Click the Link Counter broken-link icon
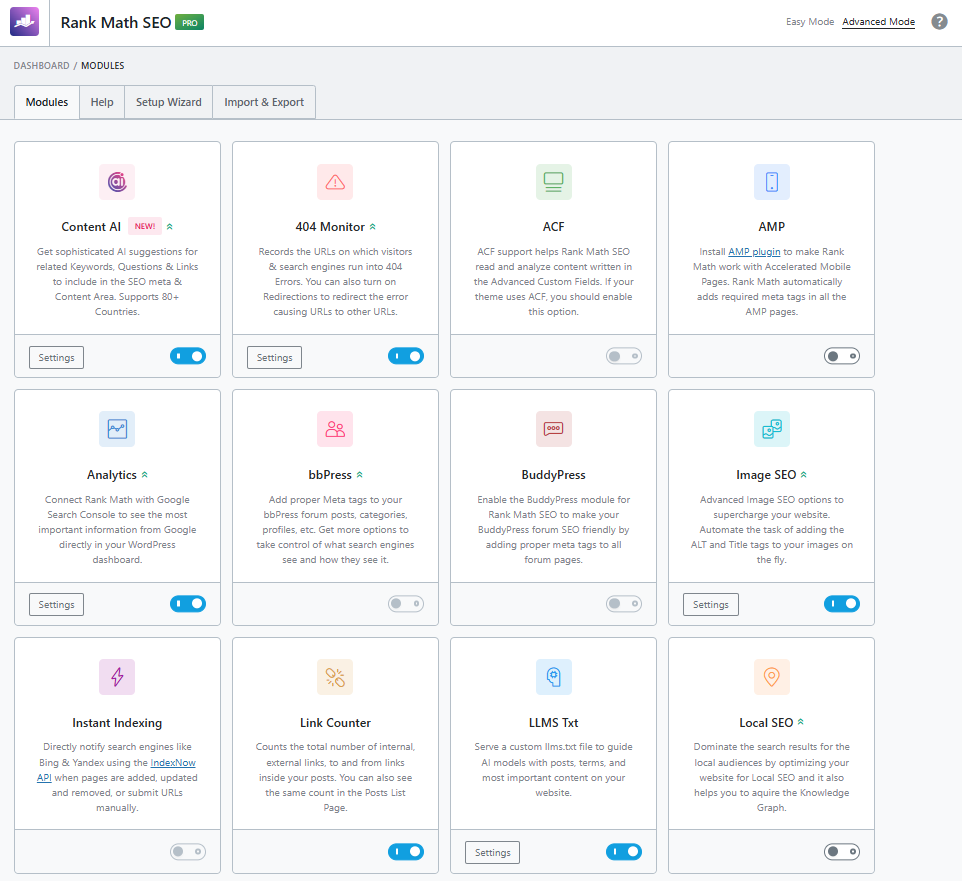Screen dimensions: 962x881 click(x=335, y=677)
